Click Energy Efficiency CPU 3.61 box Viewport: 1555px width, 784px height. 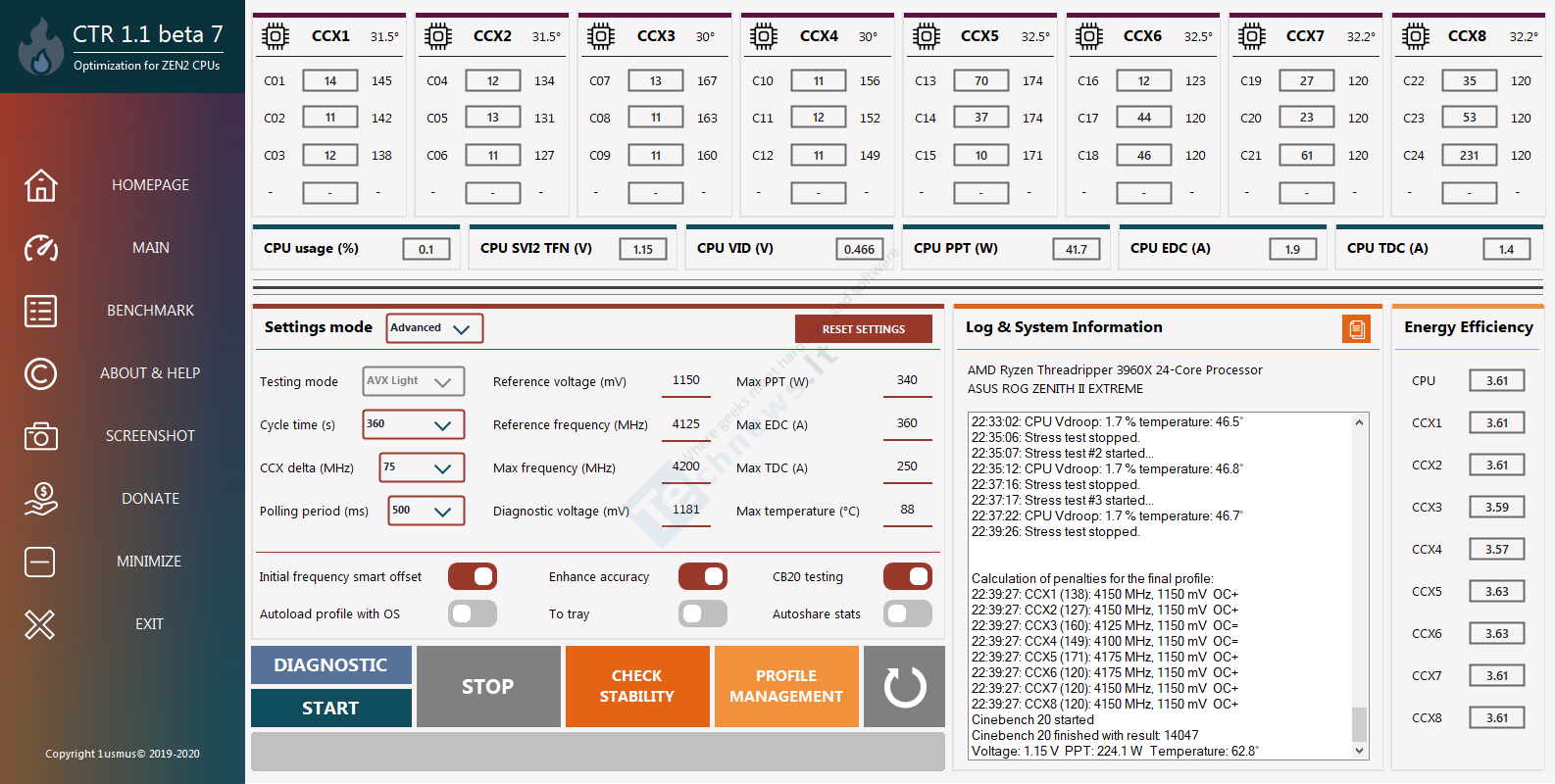1497,380
